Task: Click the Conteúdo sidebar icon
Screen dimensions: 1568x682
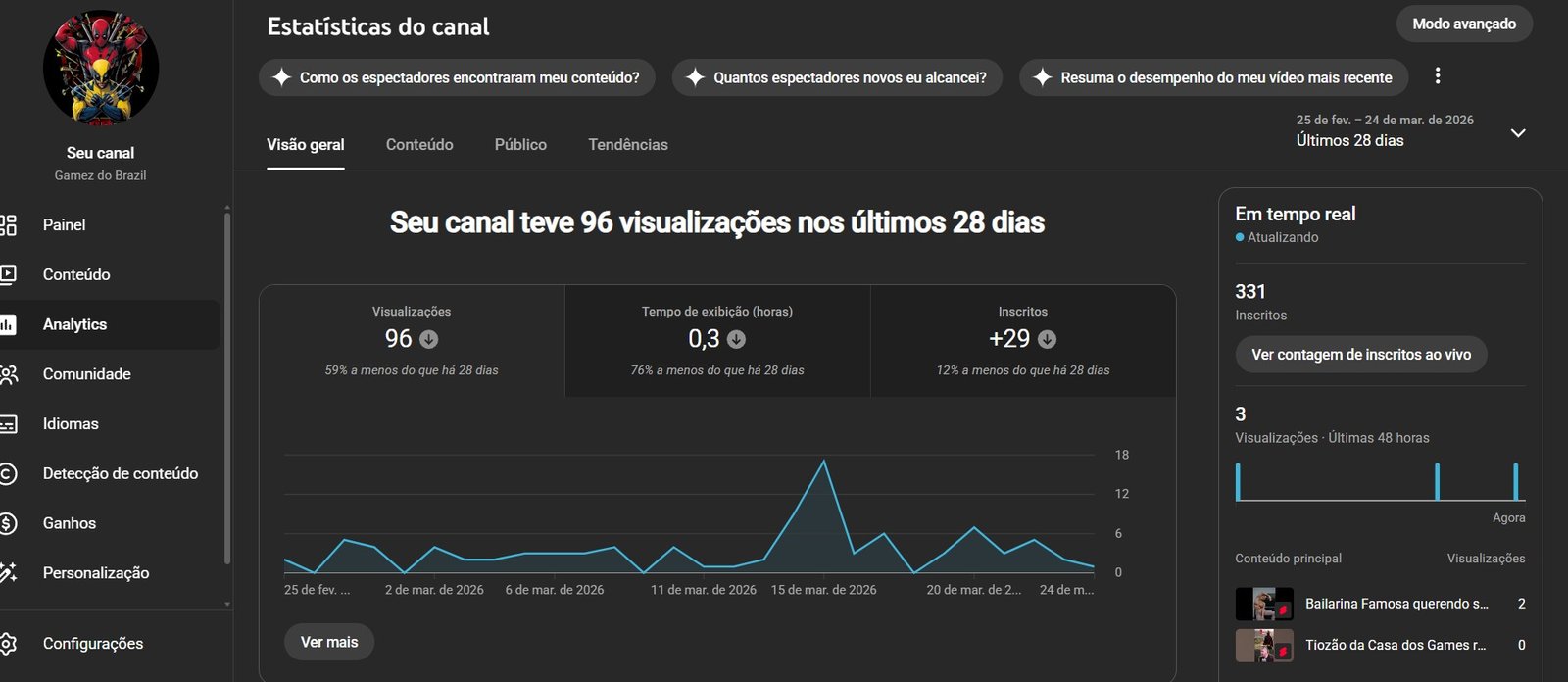Action: pos(8,275)
